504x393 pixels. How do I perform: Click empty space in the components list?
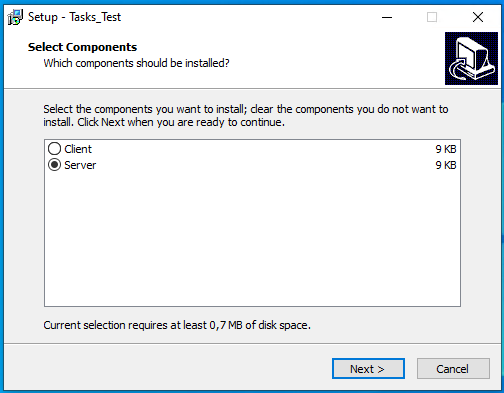tap(252, 238)
